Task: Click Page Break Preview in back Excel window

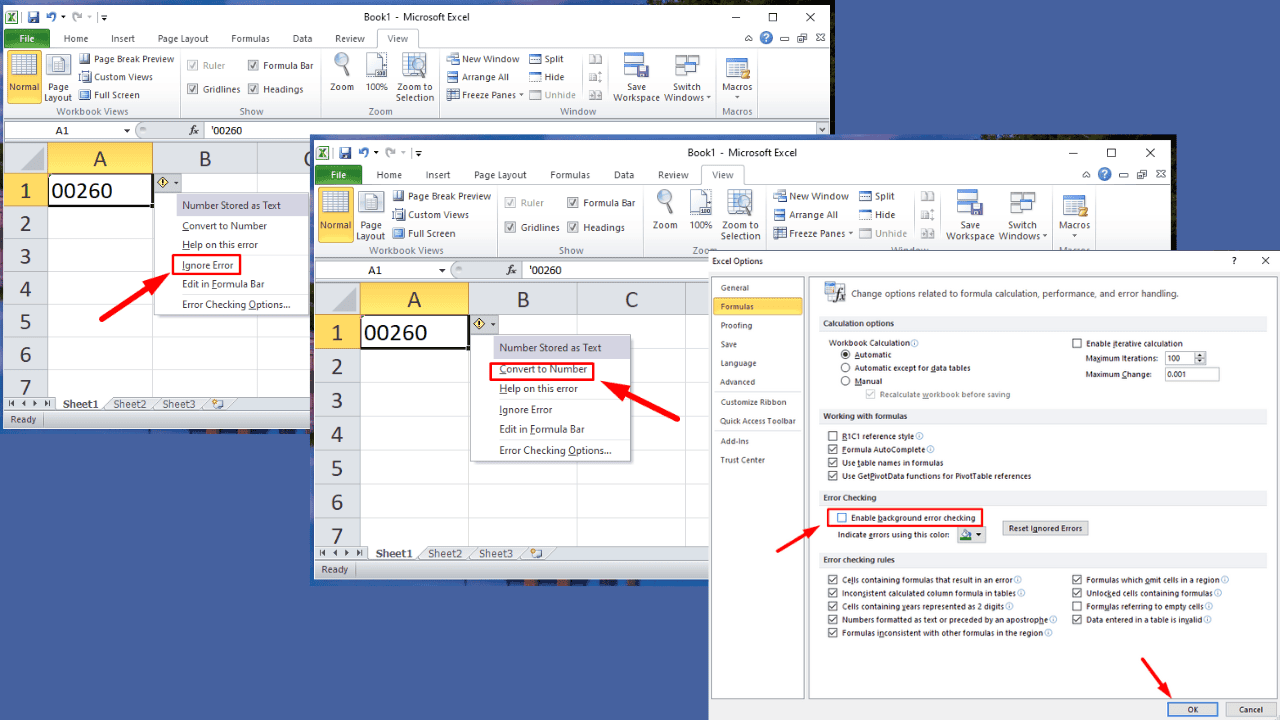Action: tap(126, 59)
